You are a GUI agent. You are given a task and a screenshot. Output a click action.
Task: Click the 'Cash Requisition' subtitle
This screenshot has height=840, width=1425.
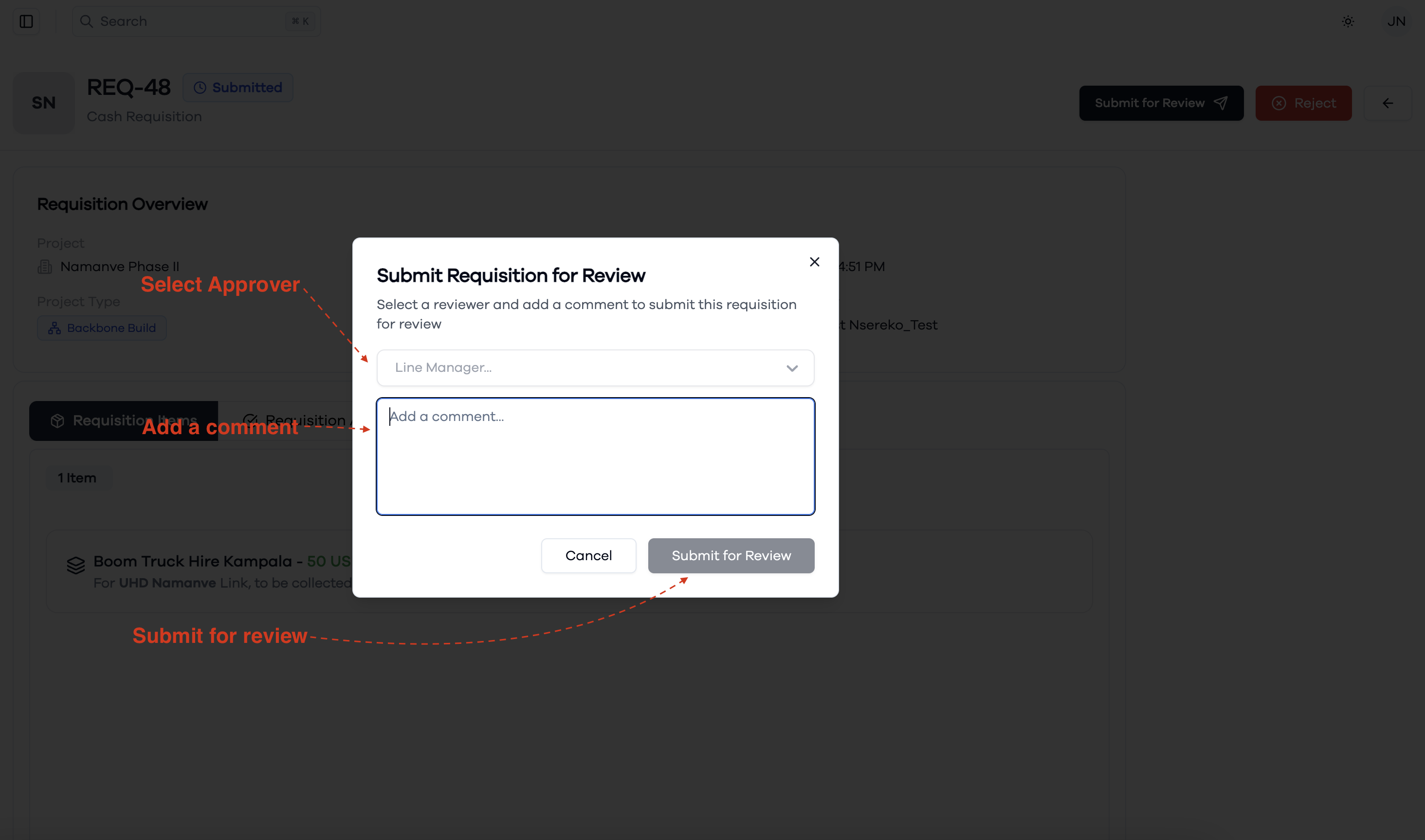pos(145,117)
